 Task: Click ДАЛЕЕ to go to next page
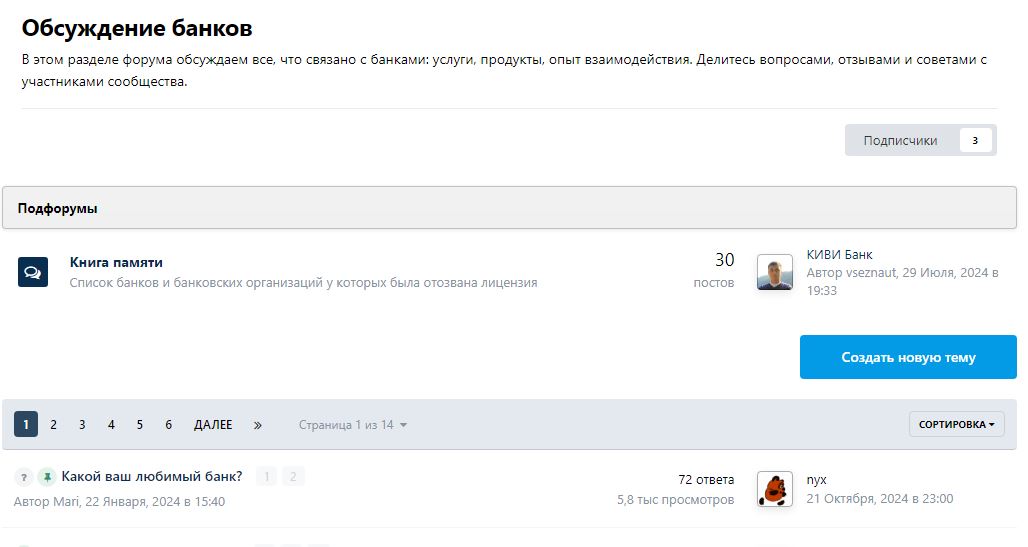213,425
